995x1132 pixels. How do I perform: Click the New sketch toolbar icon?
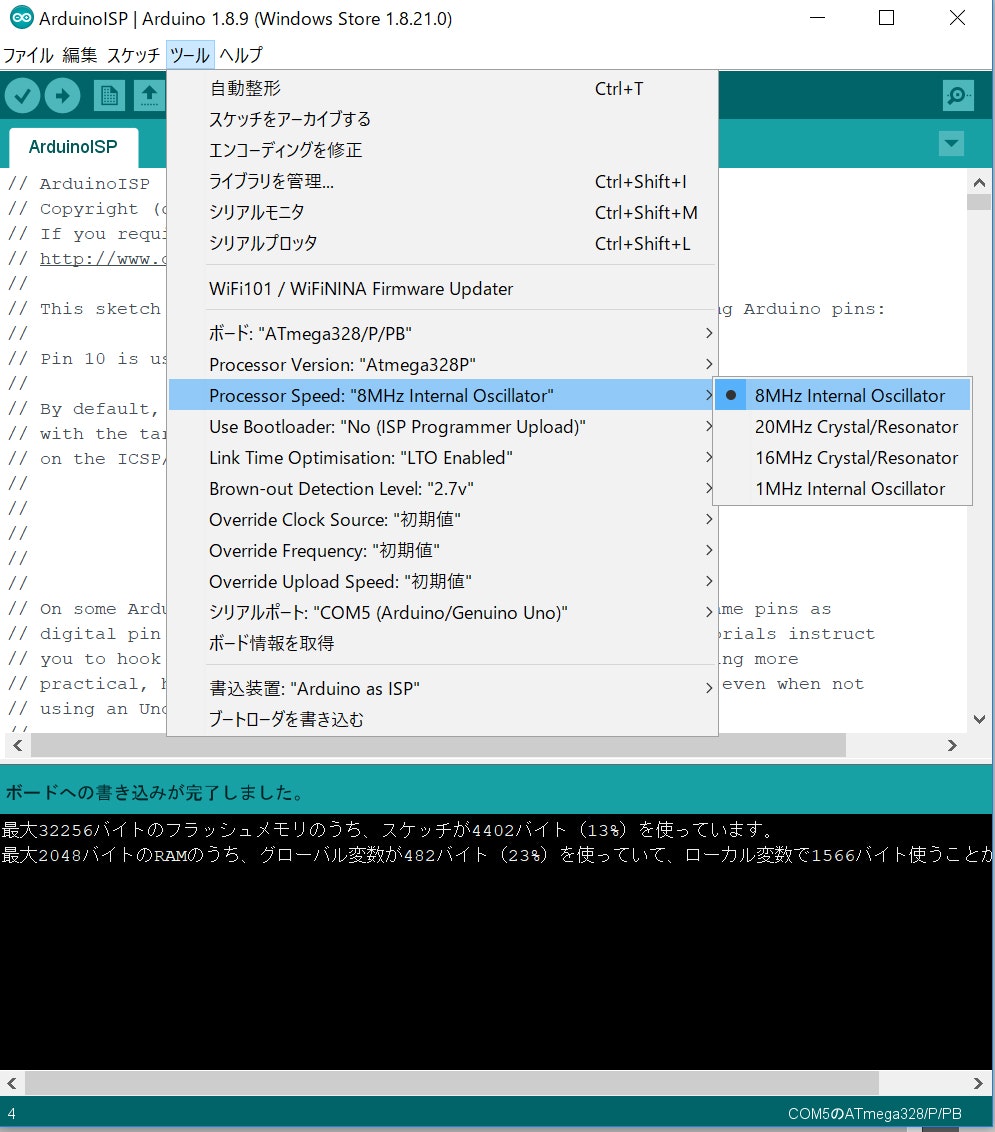pyautogui.click(x=109, y=95)
